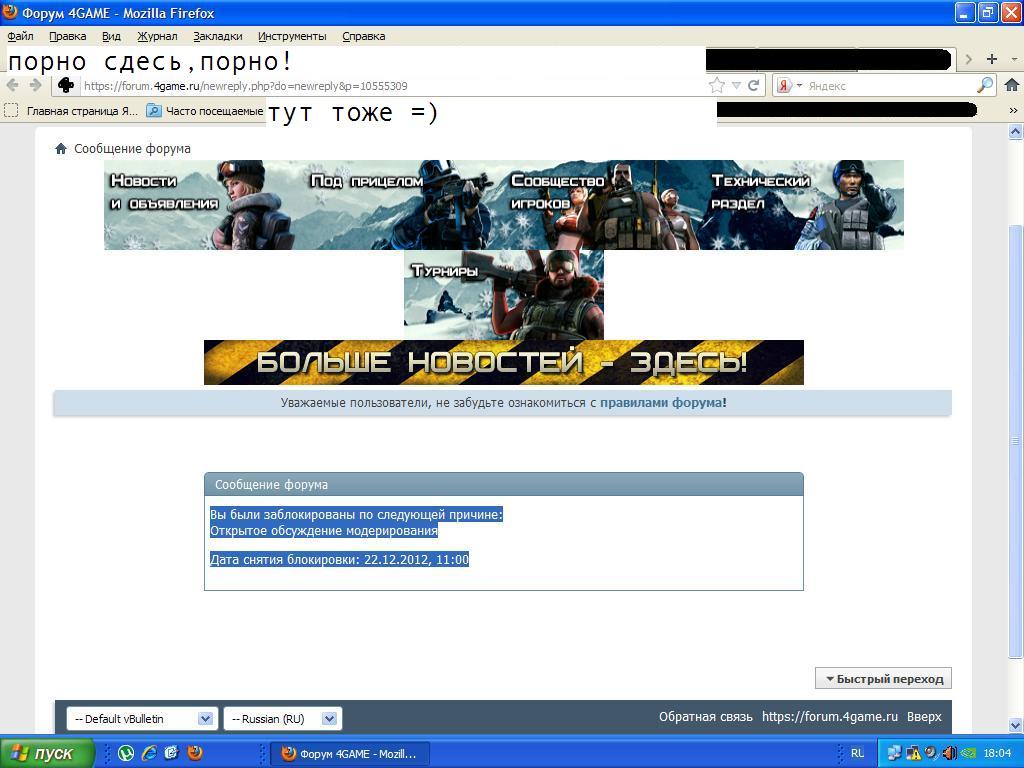This screenshot has width=1024, height=768.
Task: Click the page scrollbar down arrow
Action: (1016, 725)
